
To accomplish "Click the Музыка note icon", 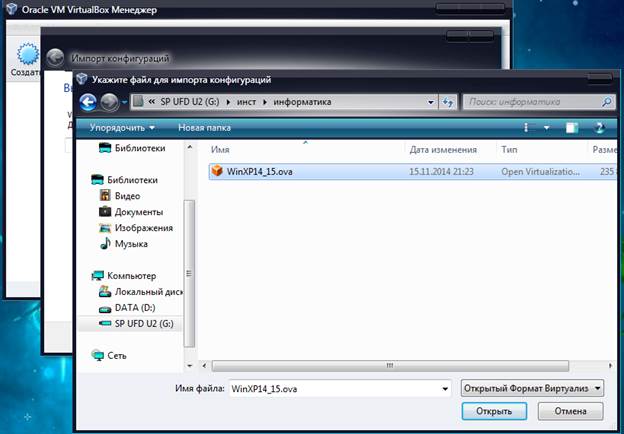I will pyautogui.click(x=105, y=243).
